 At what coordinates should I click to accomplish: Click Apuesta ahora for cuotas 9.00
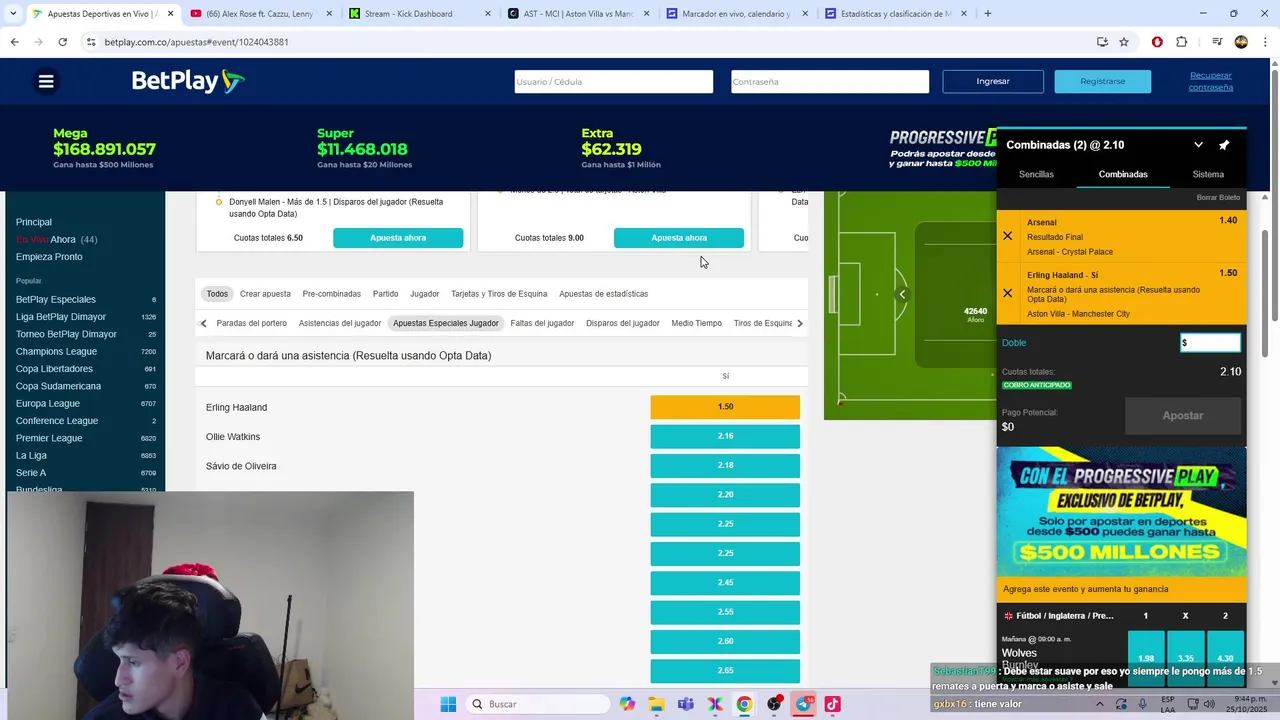(679, 238)
